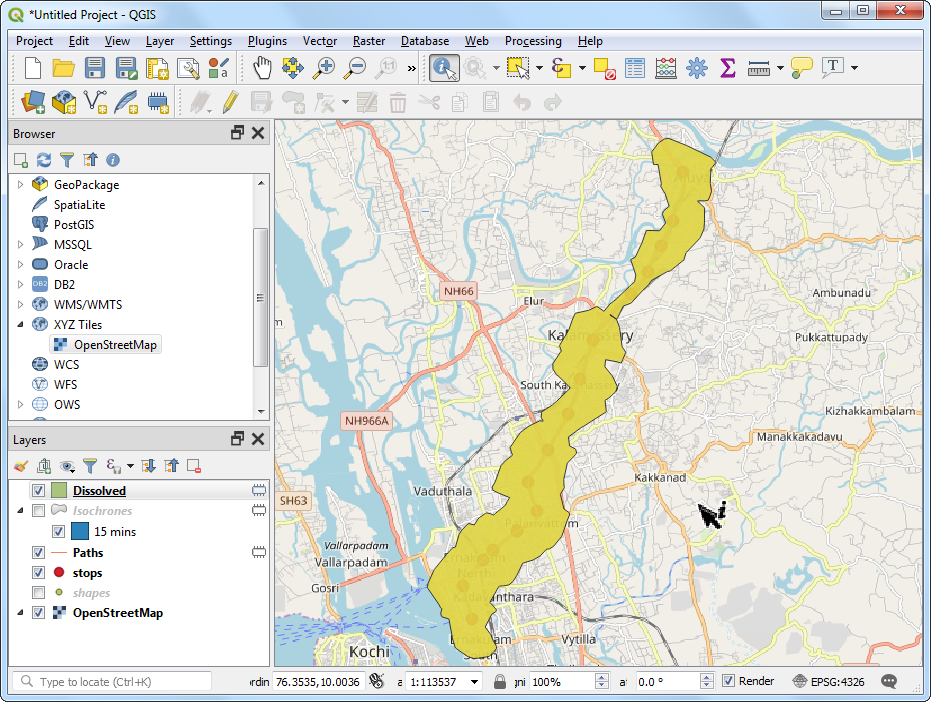
Task: Click the Zoom In magnifier tool
Action: [324, 68]
